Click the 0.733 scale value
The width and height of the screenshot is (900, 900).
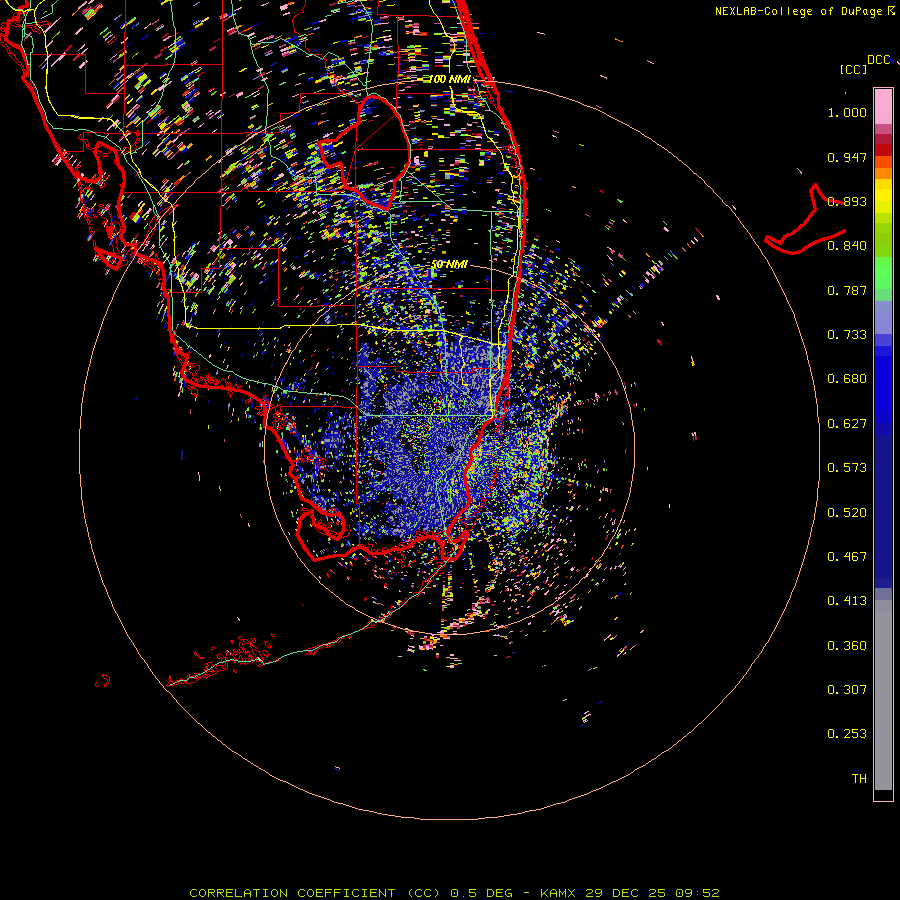click(847, 335)
